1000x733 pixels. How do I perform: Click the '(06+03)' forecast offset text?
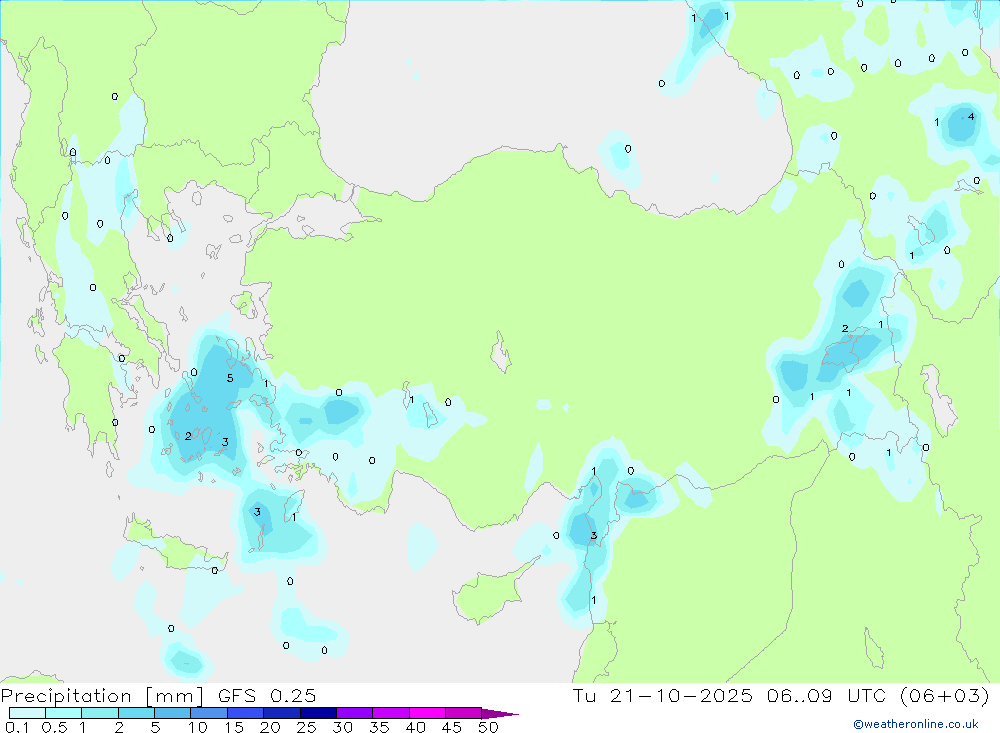pos(945,696)
